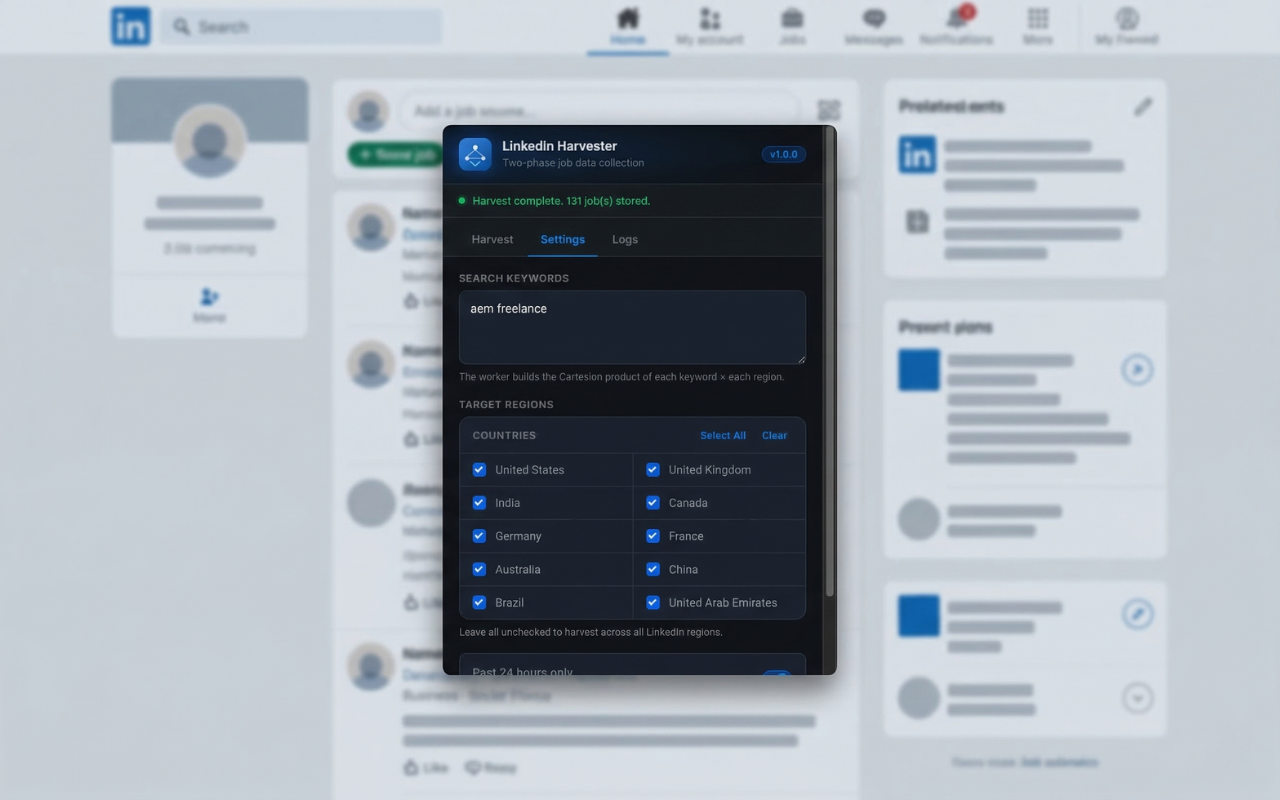Screen dimensions: 1280x800
Task: Click the document icon in top right sidebar card
Action: (917, 221)
